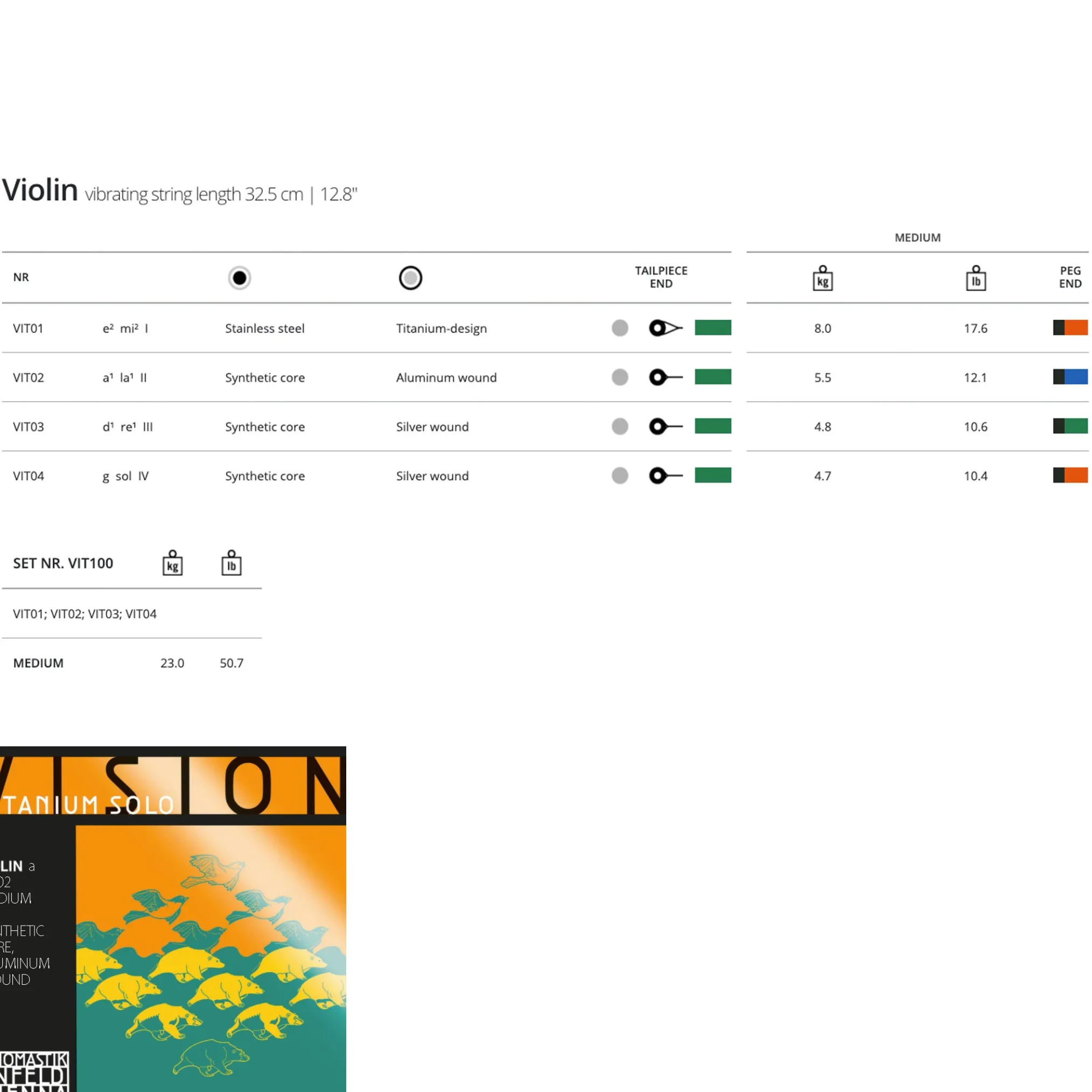This screenshot has height=1092, width=1092.
Task: Click the green tailpiece swatch in the VIT01 row
Action: tap(713, 327)
